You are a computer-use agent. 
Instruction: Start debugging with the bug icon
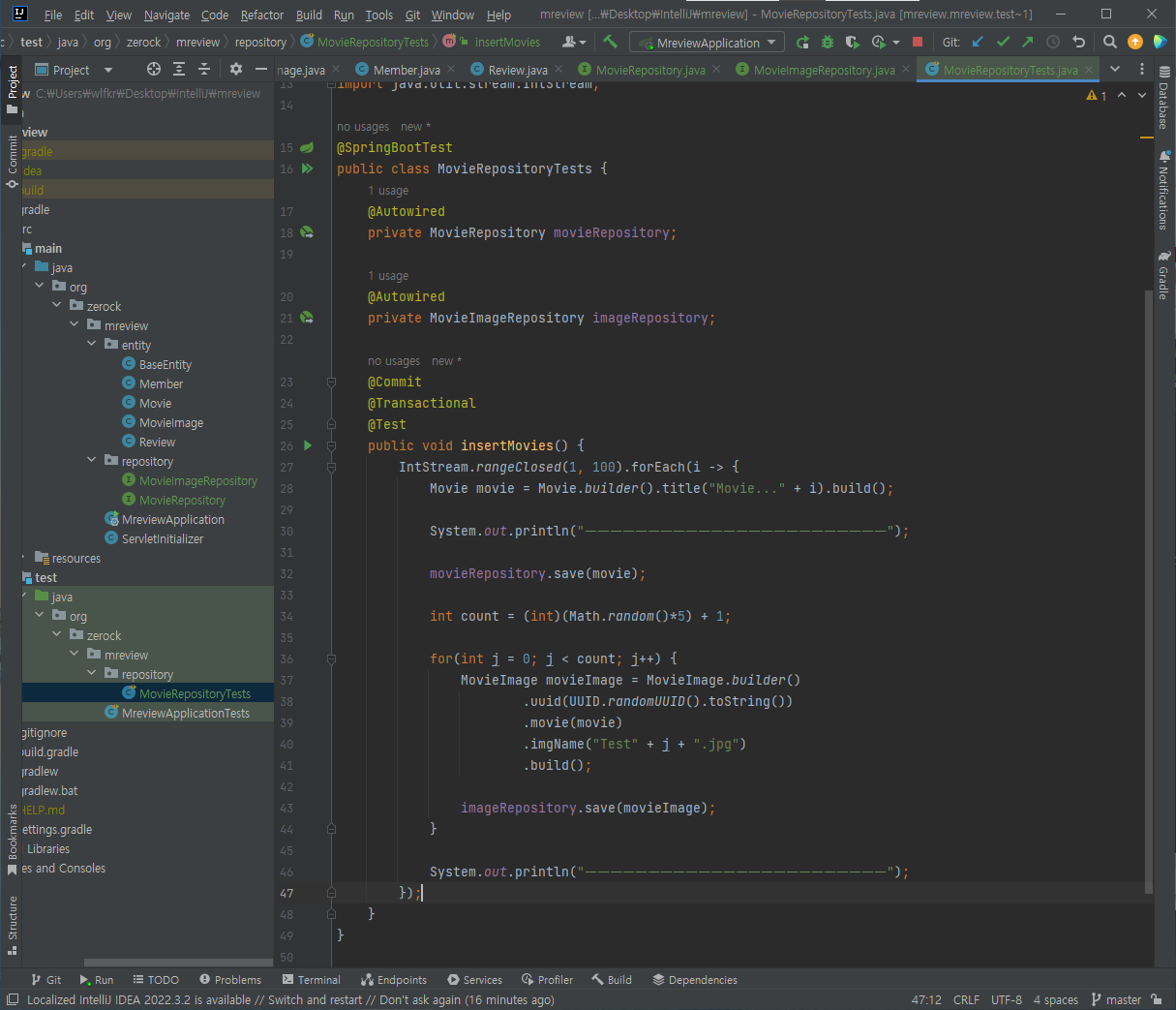(x=828, y=42)
